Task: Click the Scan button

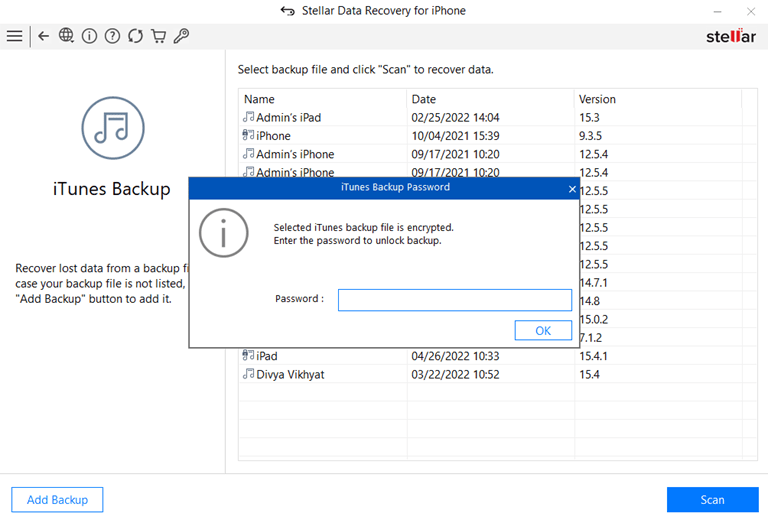Action: (x=712, y=500)
